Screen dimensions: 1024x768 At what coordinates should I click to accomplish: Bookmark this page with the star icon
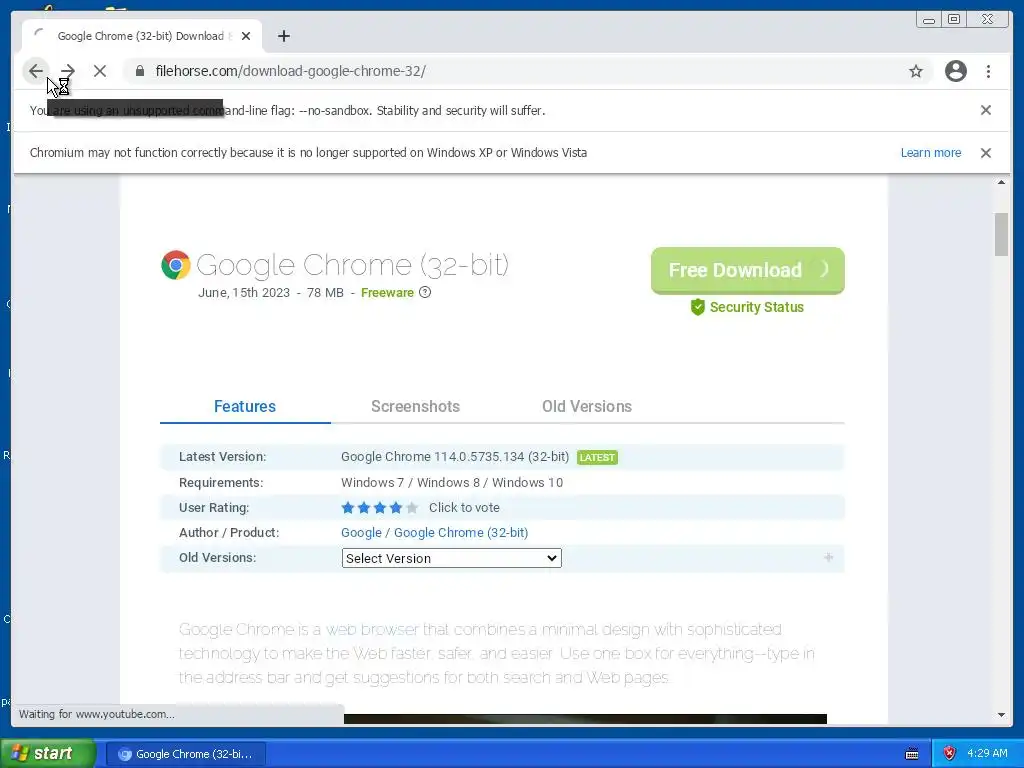916,71
